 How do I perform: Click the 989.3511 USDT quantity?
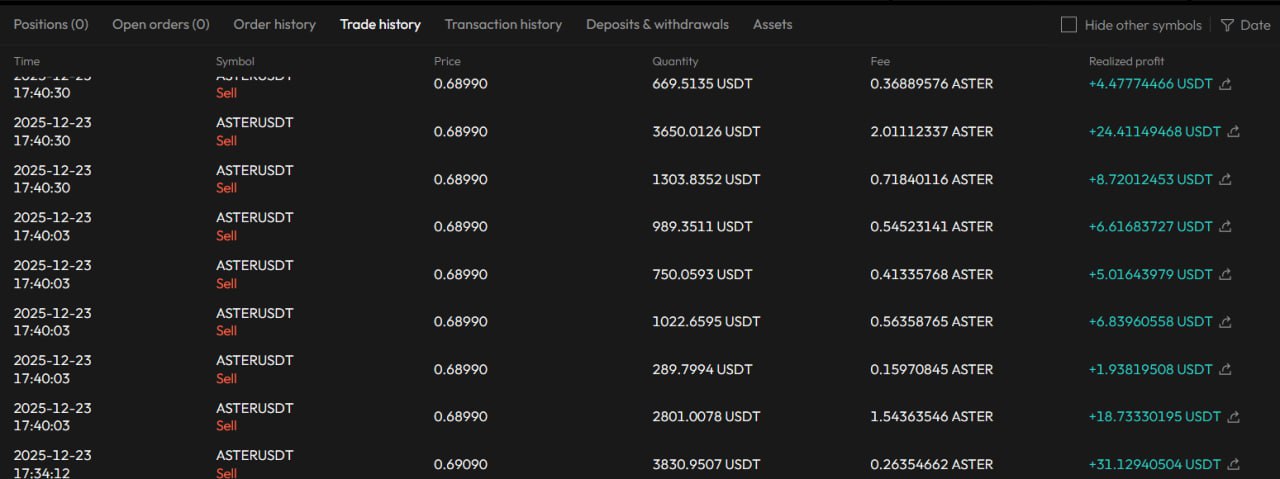702,226
